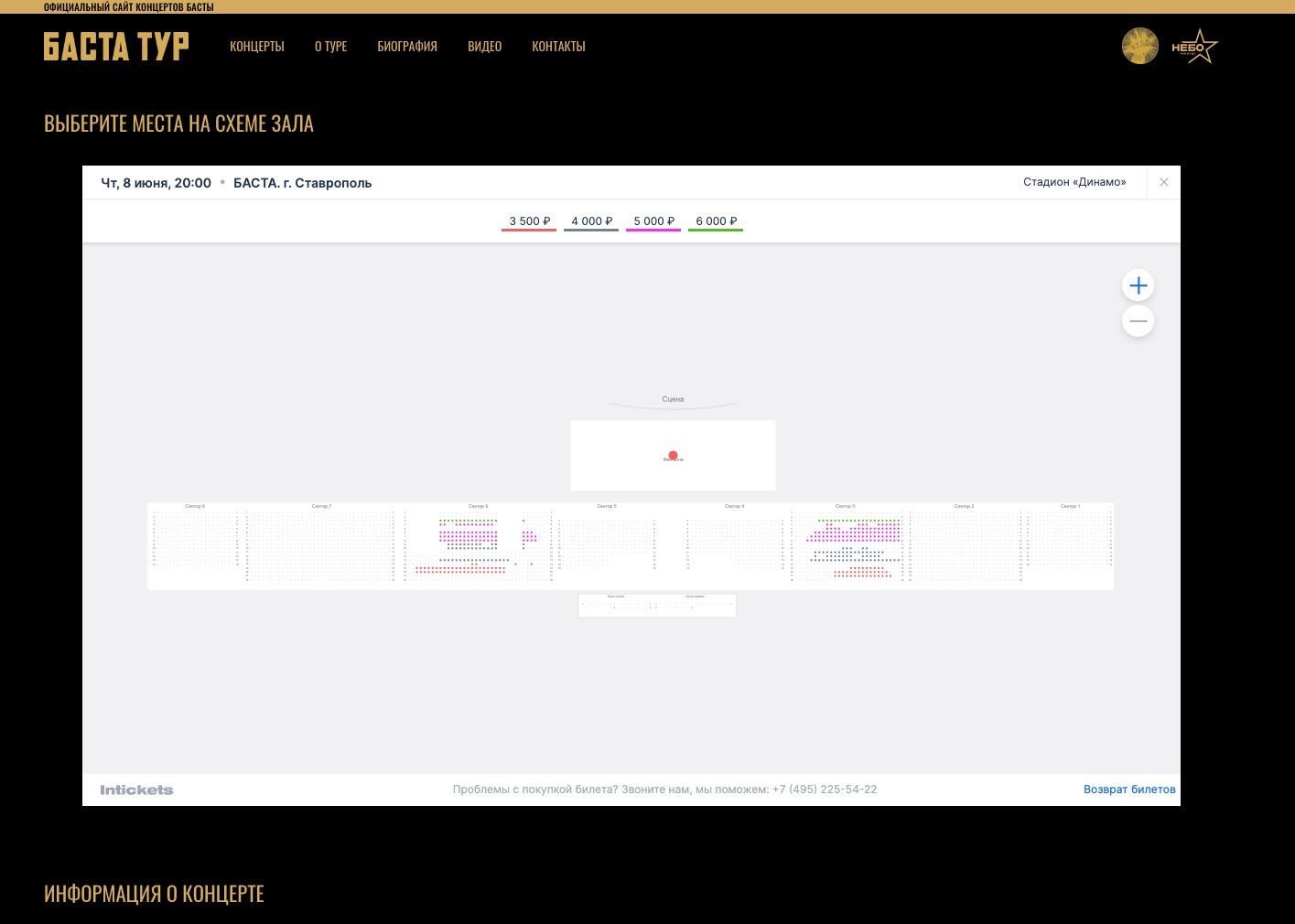Click the Сектор 6 label
1295x924 pixels.
pyautogui.click(x=478, y=506)
